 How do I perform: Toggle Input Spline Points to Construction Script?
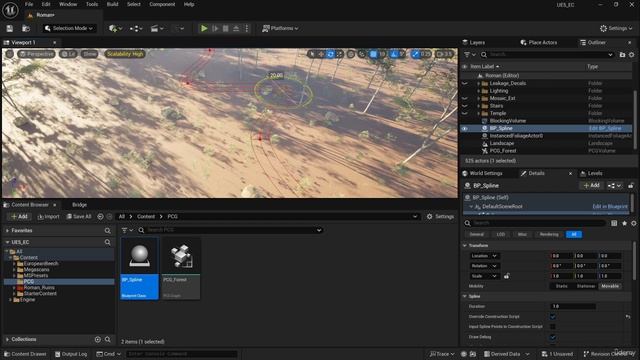[553, 327]
